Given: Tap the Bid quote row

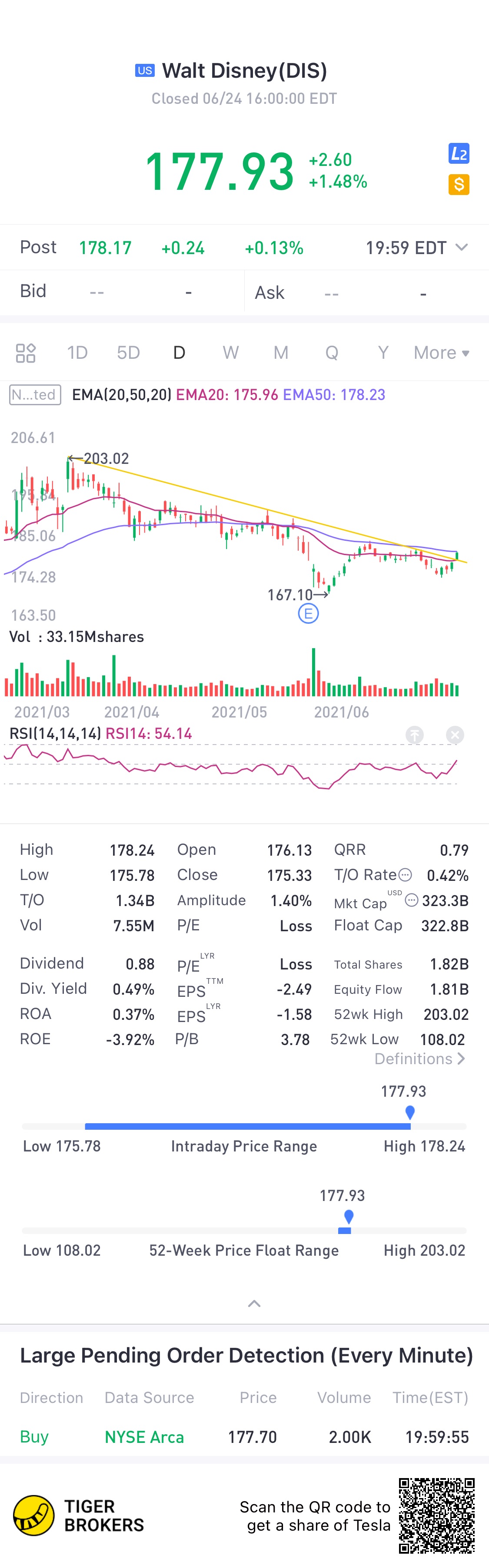Looking at the screenshot, I should click(122, 291).
